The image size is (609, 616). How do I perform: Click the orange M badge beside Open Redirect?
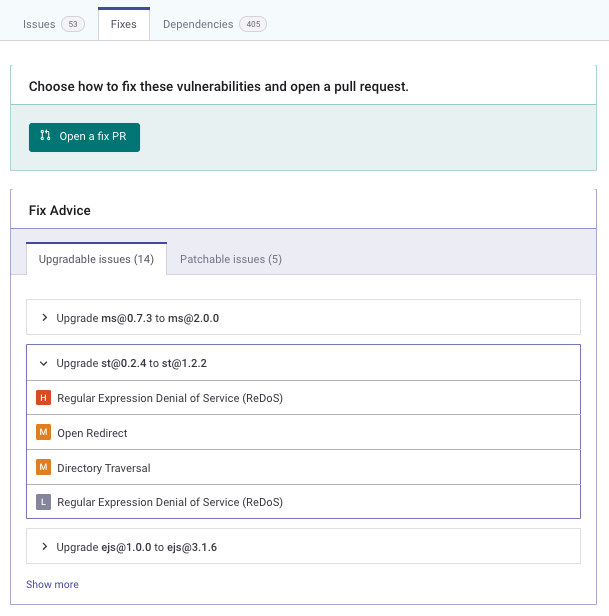point(44,432)
